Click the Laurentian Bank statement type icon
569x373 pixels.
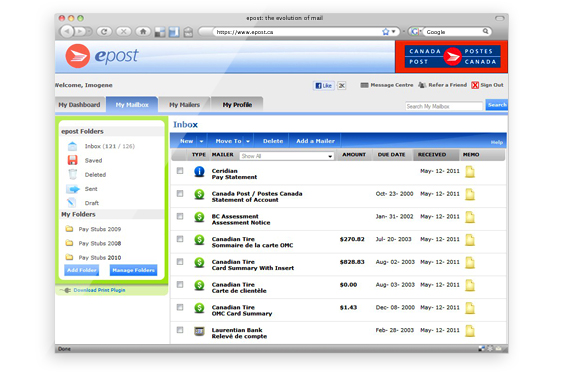199,331
